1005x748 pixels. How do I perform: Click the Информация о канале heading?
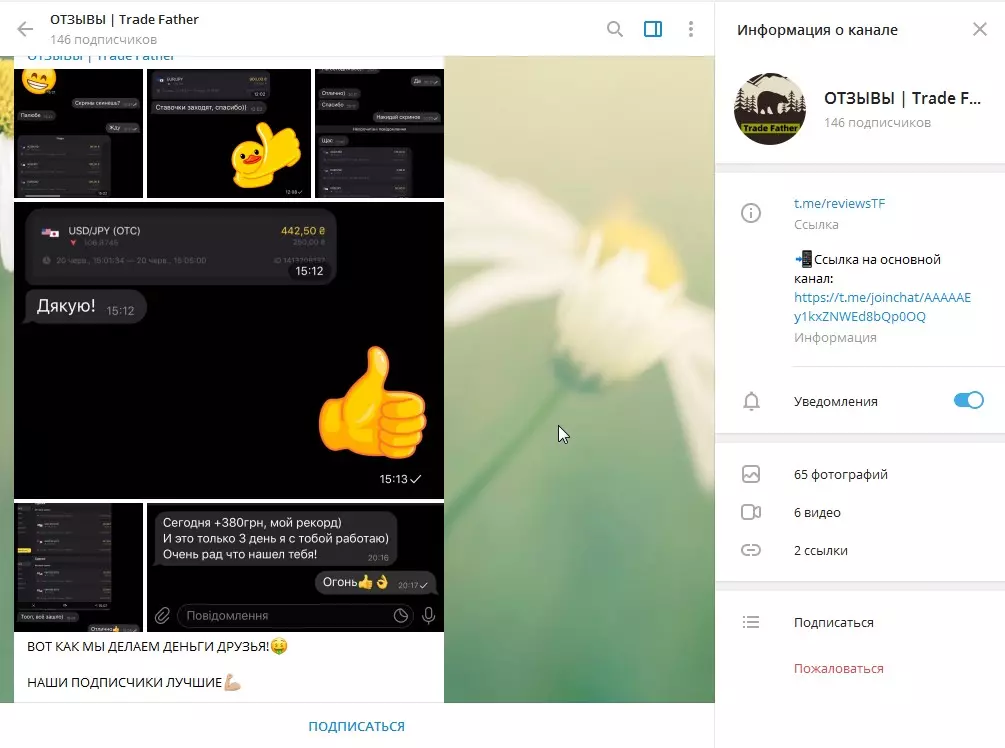pos(817,29)
